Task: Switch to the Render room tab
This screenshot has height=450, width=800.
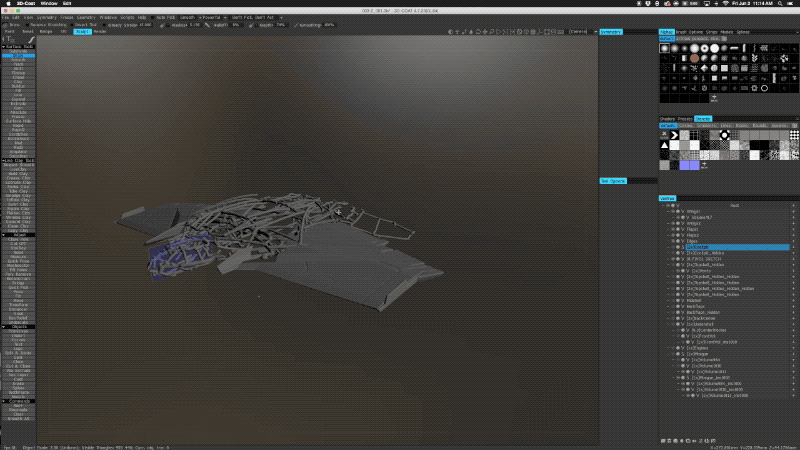Action: (100, 32)
